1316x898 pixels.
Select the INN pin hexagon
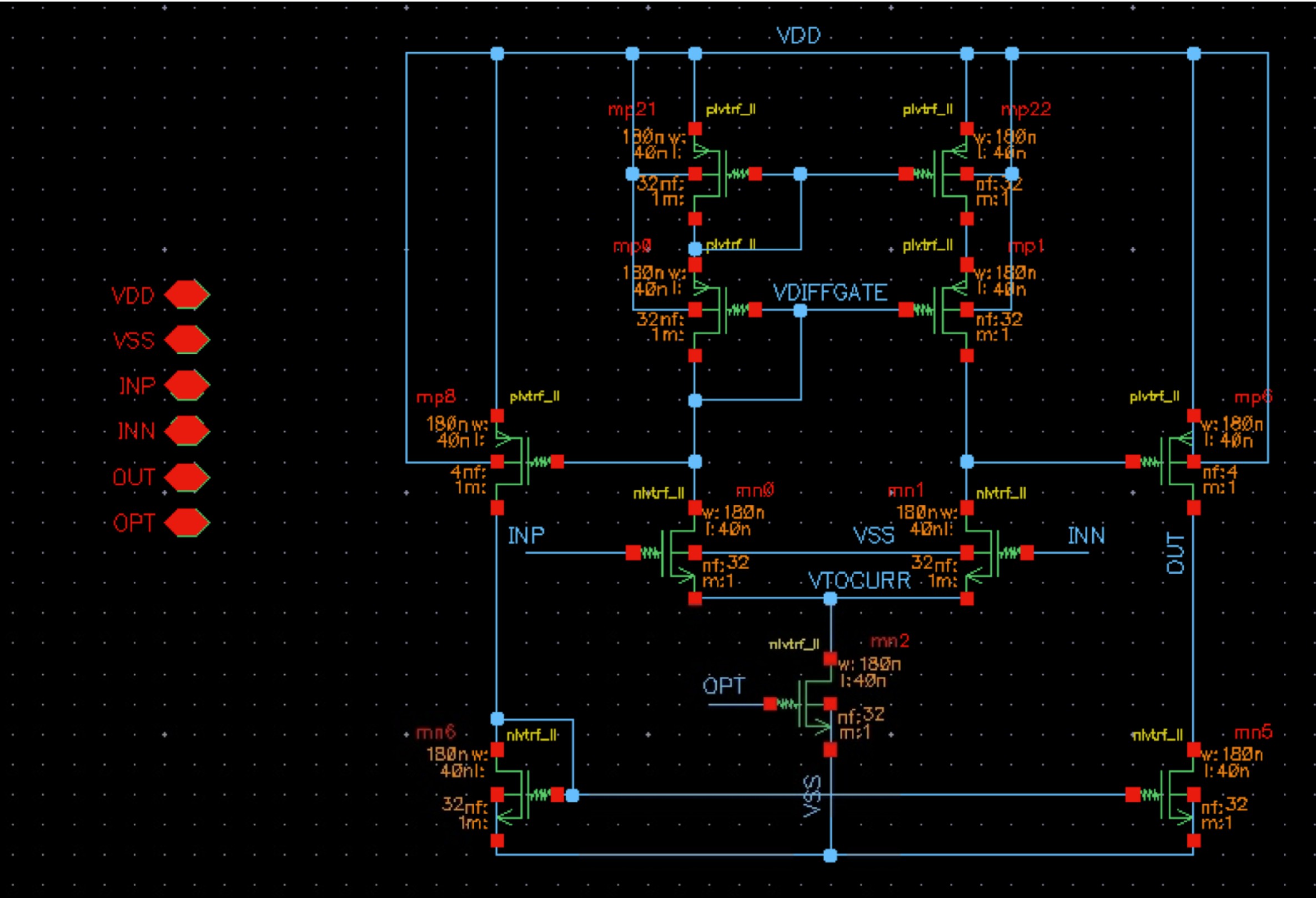pos(187,431)
